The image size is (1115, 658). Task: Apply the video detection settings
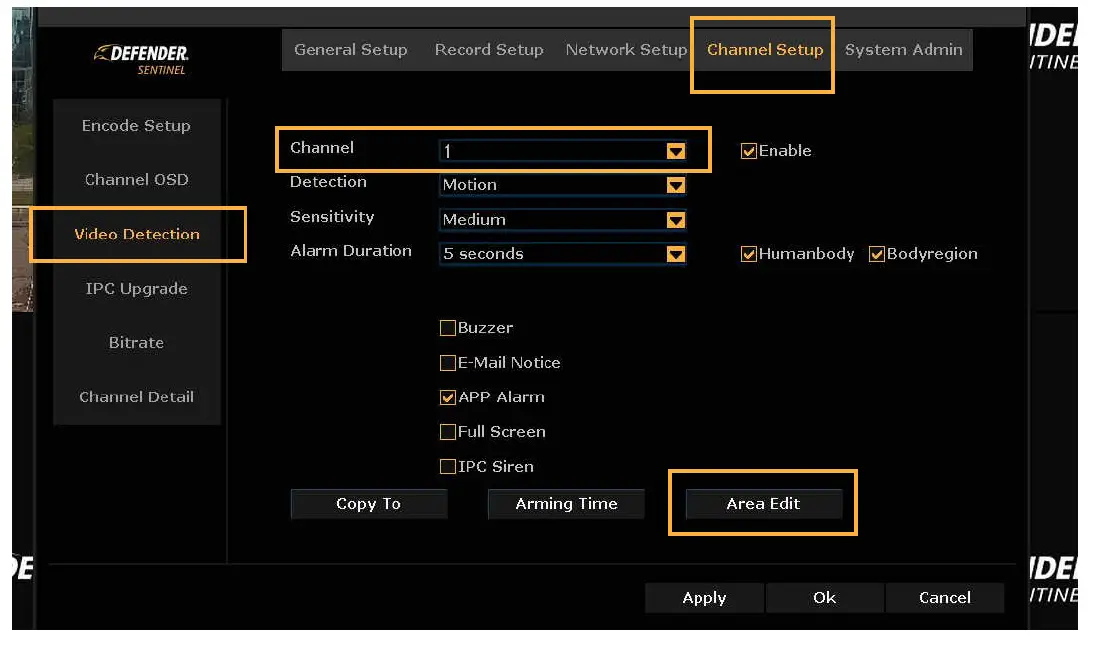point(705,598)
